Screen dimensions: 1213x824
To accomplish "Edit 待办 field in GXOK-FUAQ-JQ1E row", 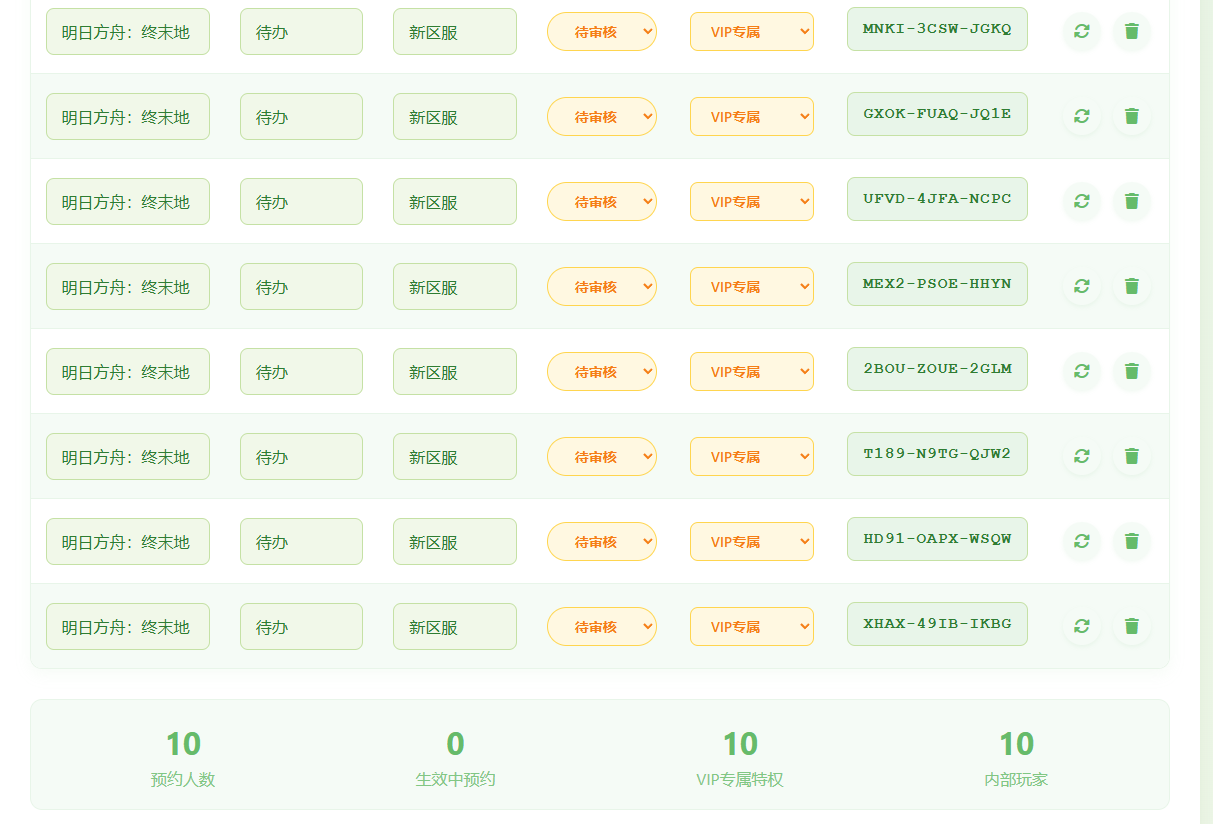I will pos(301,117).
